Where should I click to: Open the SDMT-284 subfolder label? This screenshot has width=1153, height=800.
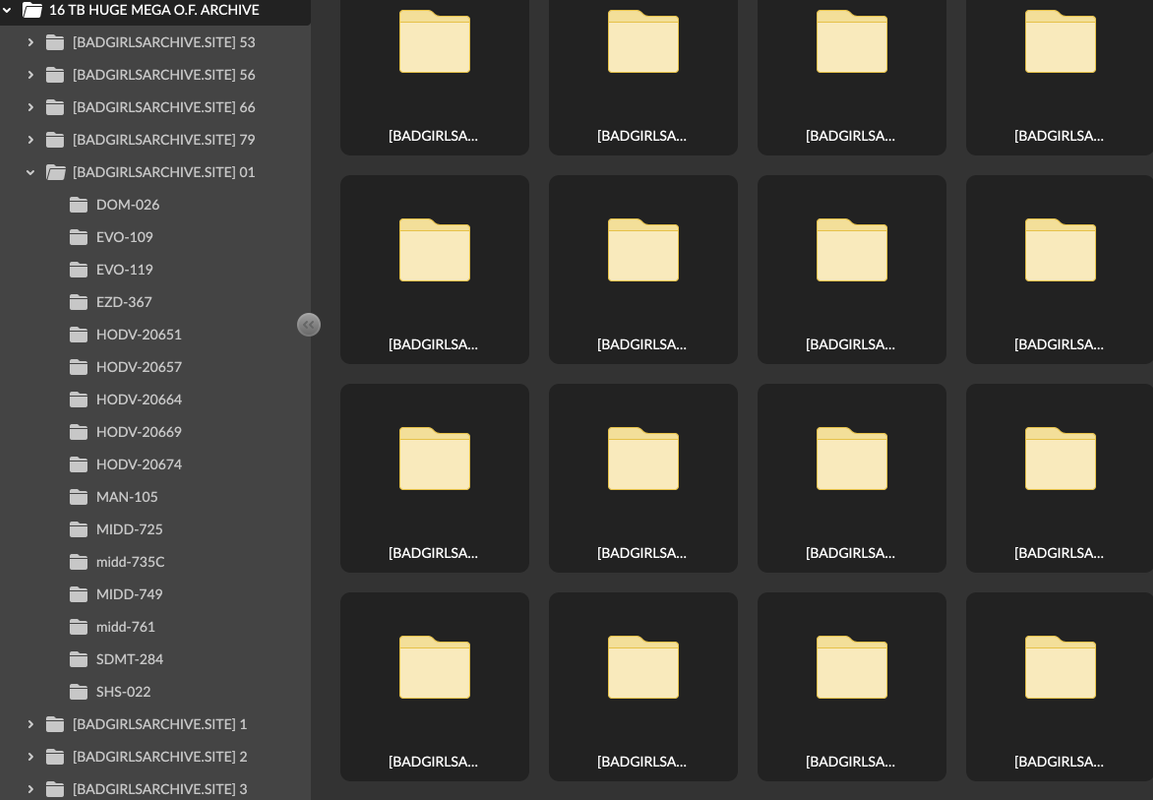(129, 659)
